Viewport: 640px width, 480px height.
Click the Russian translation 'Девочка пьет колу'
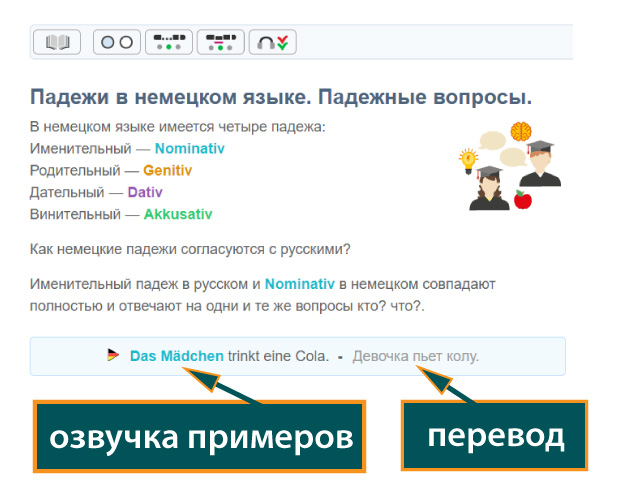click(x=415, y=356)
